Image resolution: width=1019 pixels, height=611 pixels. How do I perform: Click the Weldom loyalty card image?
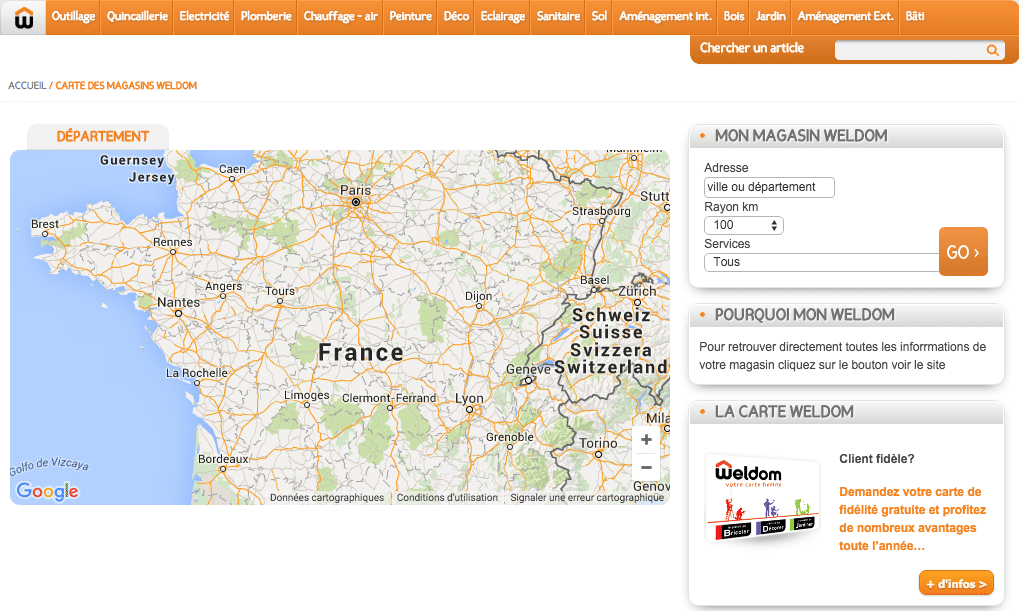click(763, 498)
